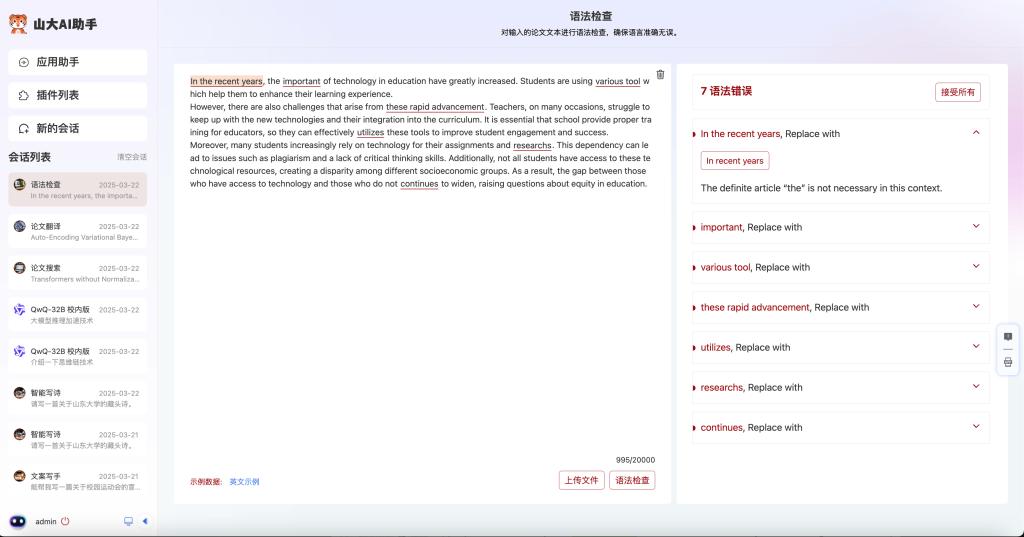Click the red logout power icon
Viewport: 1024px width, 537px height.
coord(65,521)
